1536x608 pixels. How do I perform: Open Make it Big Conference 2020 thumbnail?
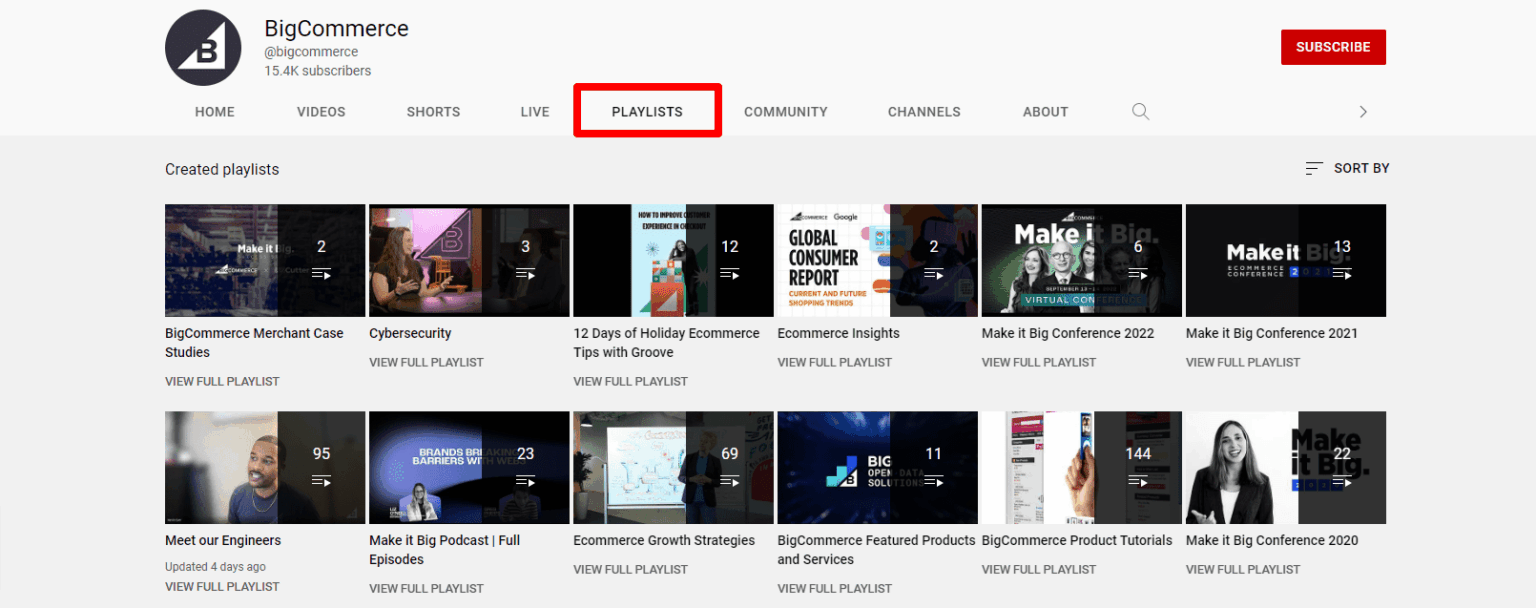(x=1286, y=467)
